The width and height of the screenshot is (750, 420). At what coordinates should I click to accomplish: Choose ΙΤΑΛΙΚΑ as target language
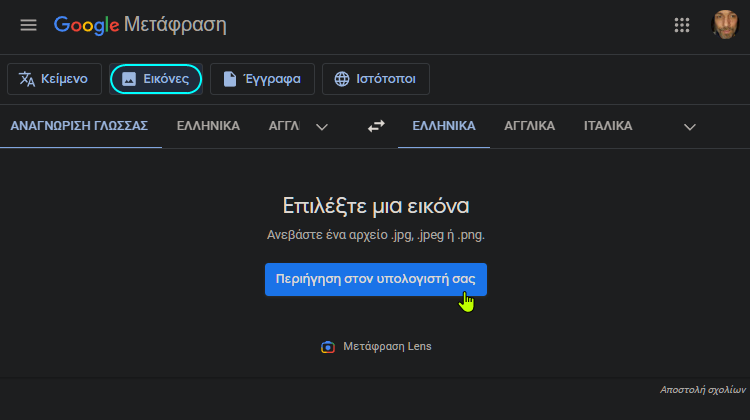pos(608,126)
